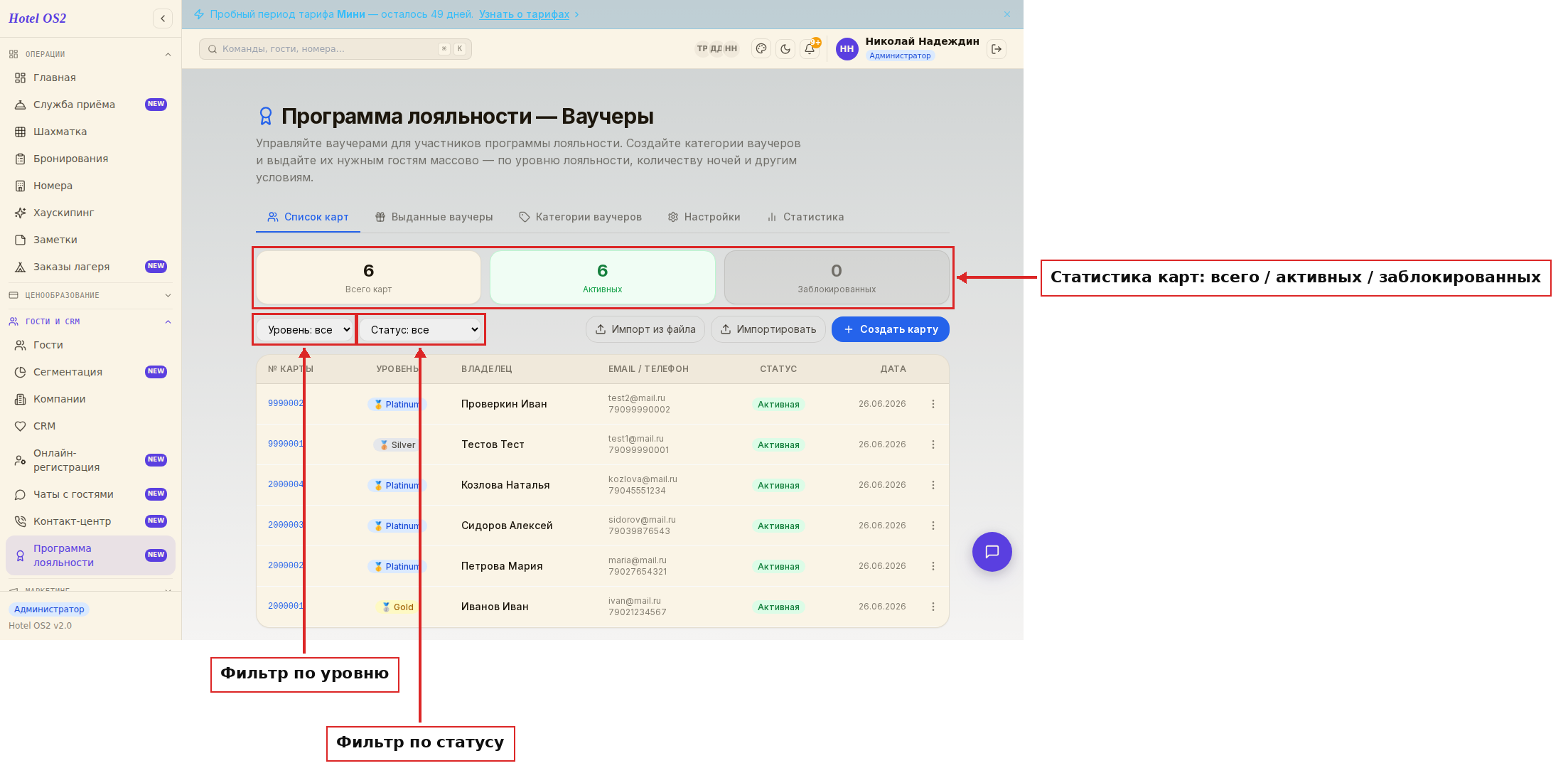Click email sidorov@mail.ru
Viewport: 1568px width, 778px height.
pos(642,520)
